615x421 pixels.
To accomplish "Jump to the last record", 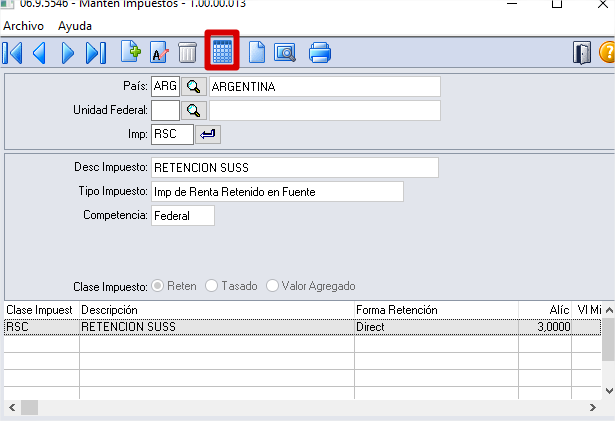I will pos(96,53).
